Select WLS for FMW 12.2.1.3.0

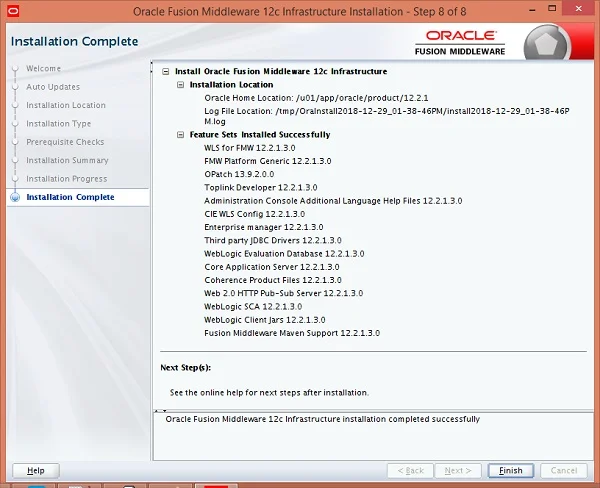(x=249, y=148)
